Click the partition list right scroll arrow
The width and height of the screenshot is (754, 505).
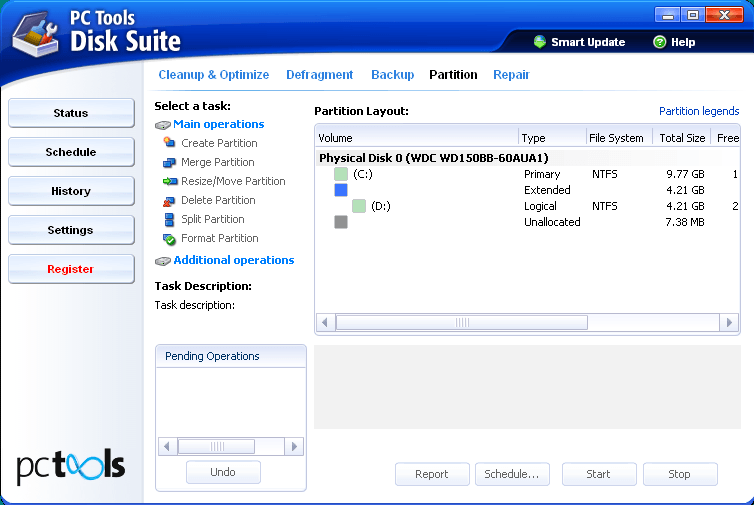729,322
